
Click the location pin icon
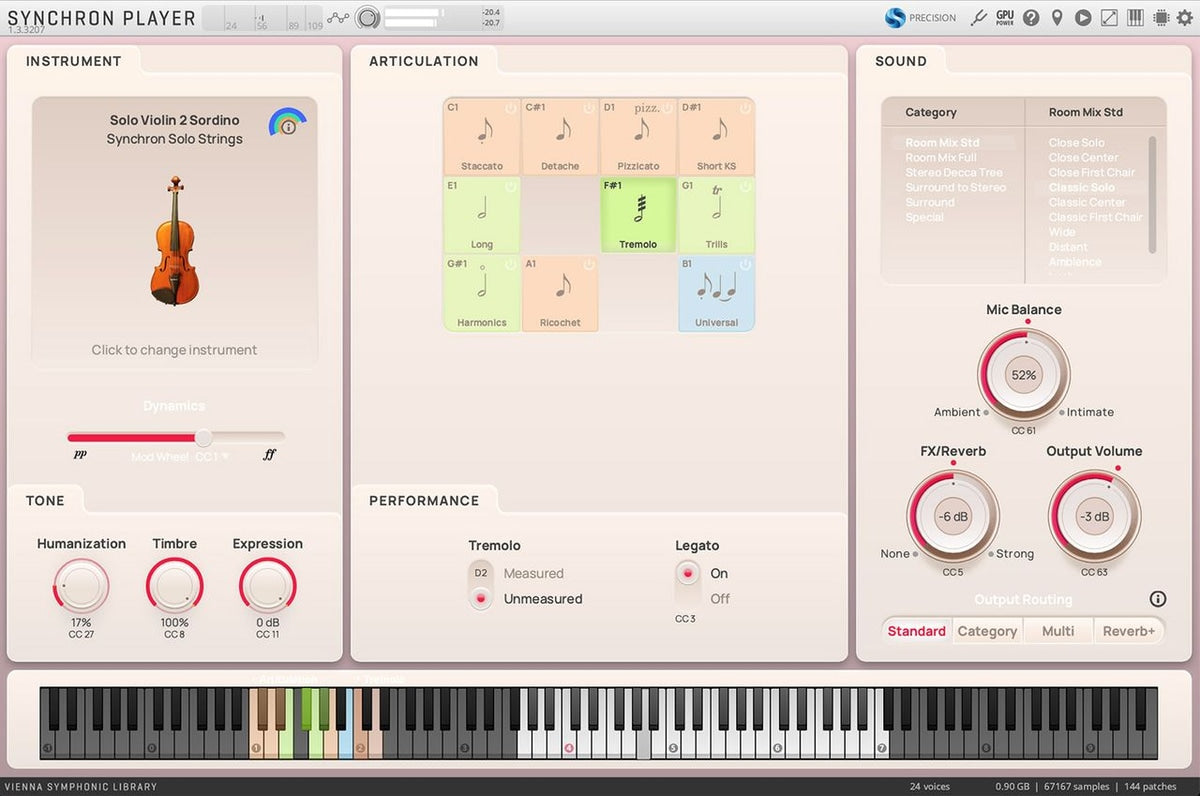point(1057,17)
